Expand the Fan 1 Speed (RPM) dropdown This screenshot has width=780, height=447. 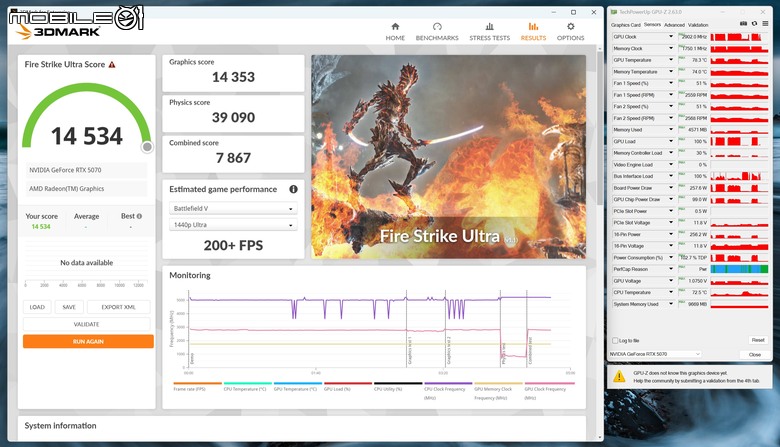tap(671, 95)
